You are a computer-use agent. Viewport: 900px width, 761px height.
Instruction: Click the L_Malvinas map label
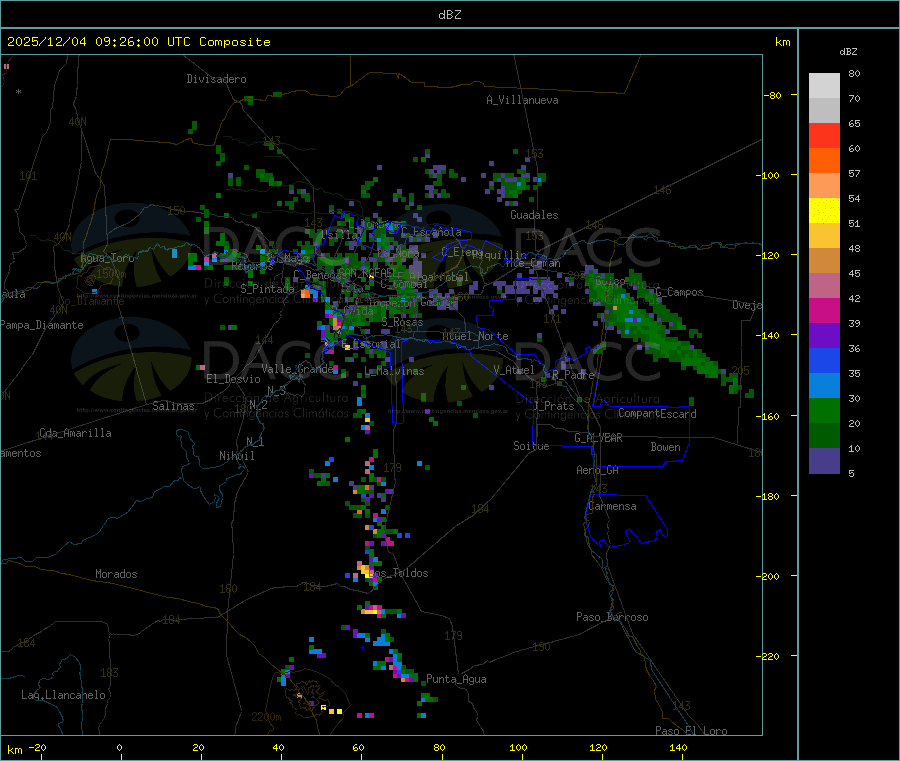click(x=394, y=371)
